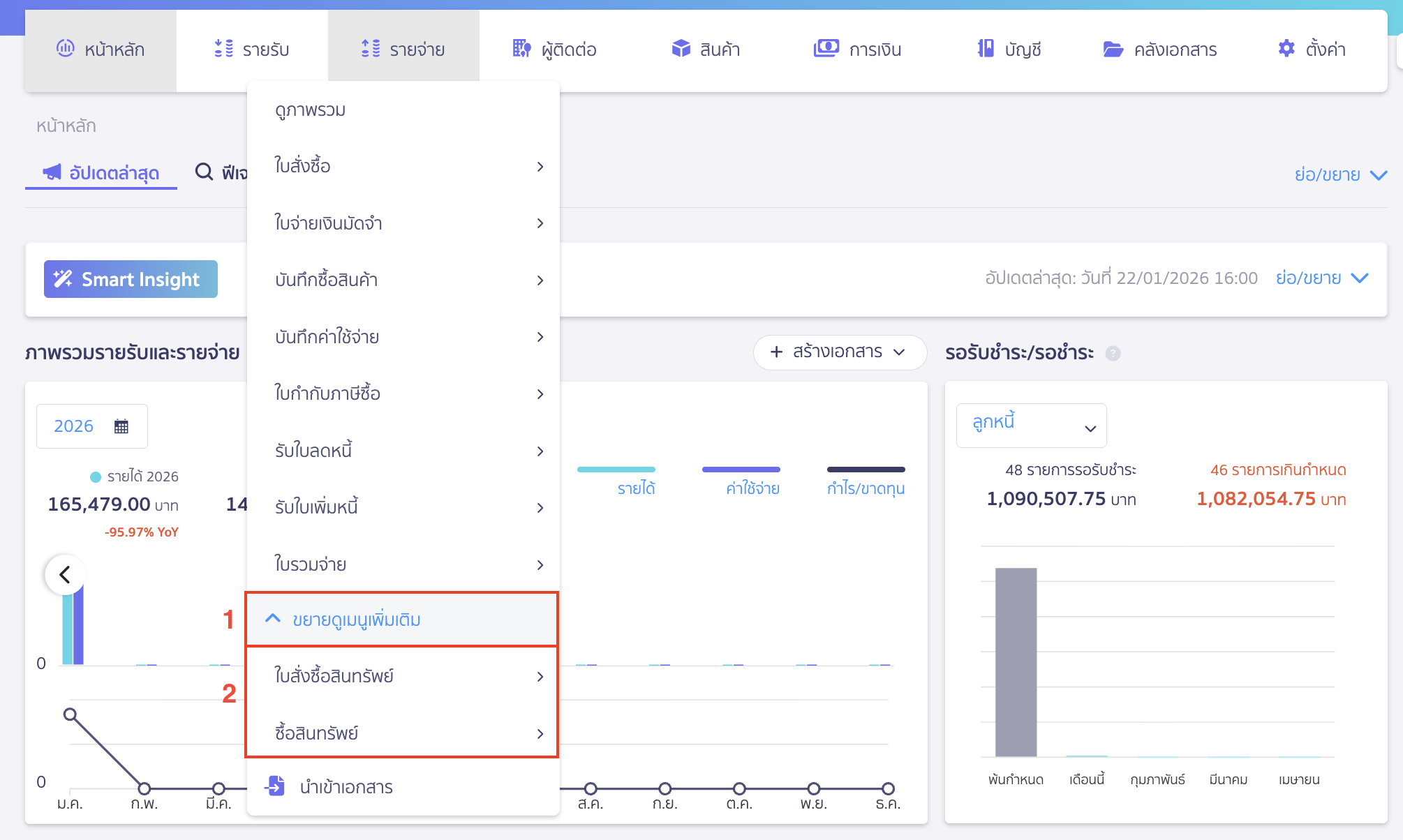The image size is (1403, 840).
Task: Open the ตั้งค่า gear icon
Action: click(x=1286, y=49)
